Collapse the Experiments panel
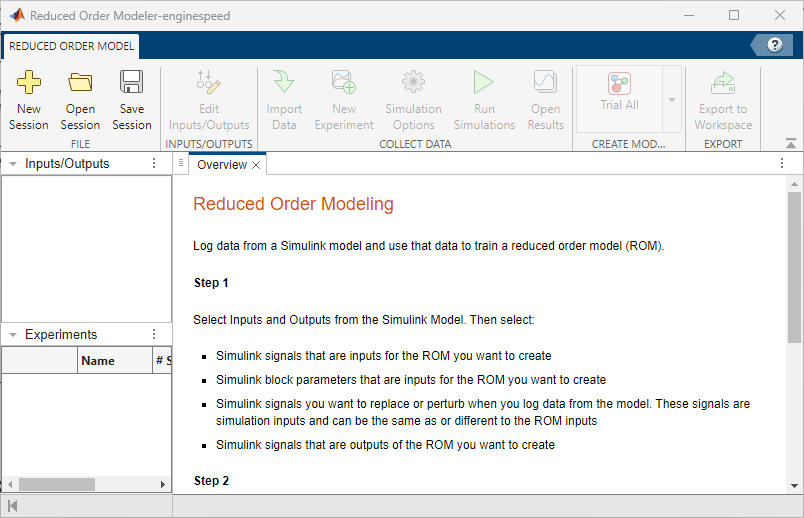 [x=13, y=335]
